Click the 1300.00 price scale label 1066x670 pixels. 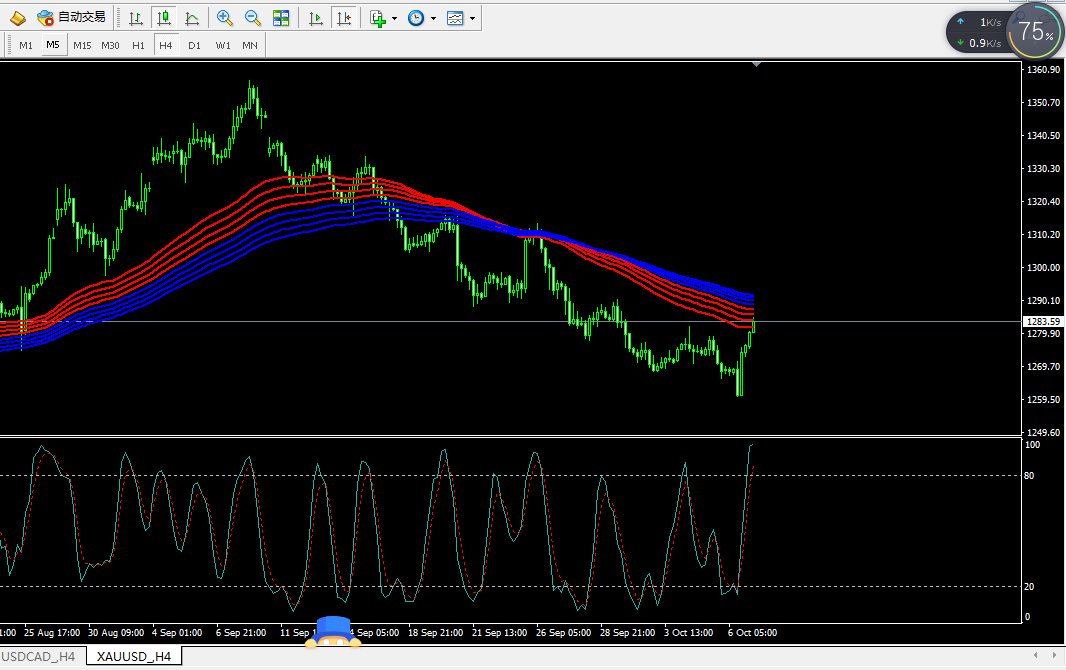pyautogui.click(x=1044, y=267)
